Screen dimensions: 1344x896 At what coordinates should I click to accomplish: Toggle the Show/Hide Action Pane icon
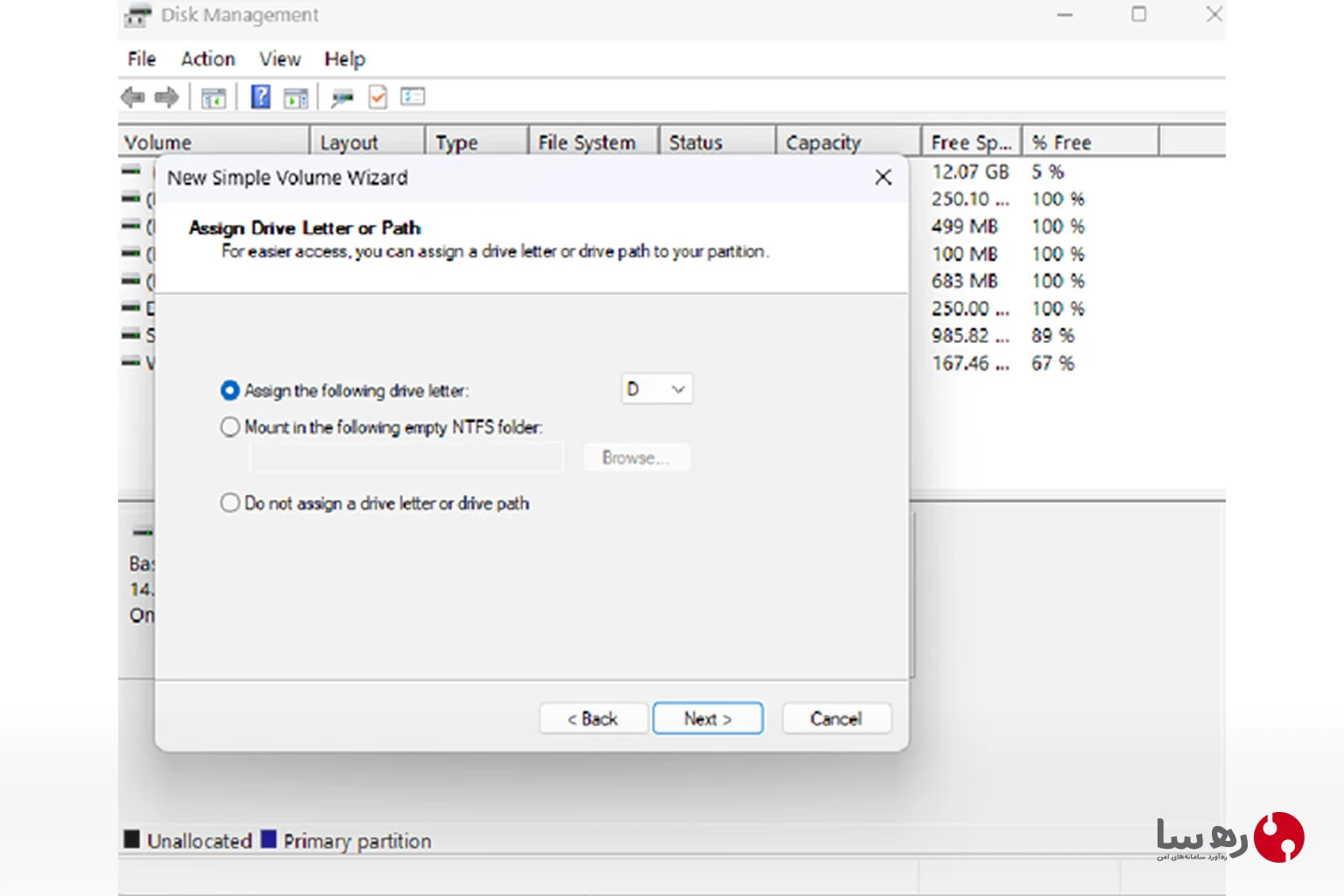(296, 98)
